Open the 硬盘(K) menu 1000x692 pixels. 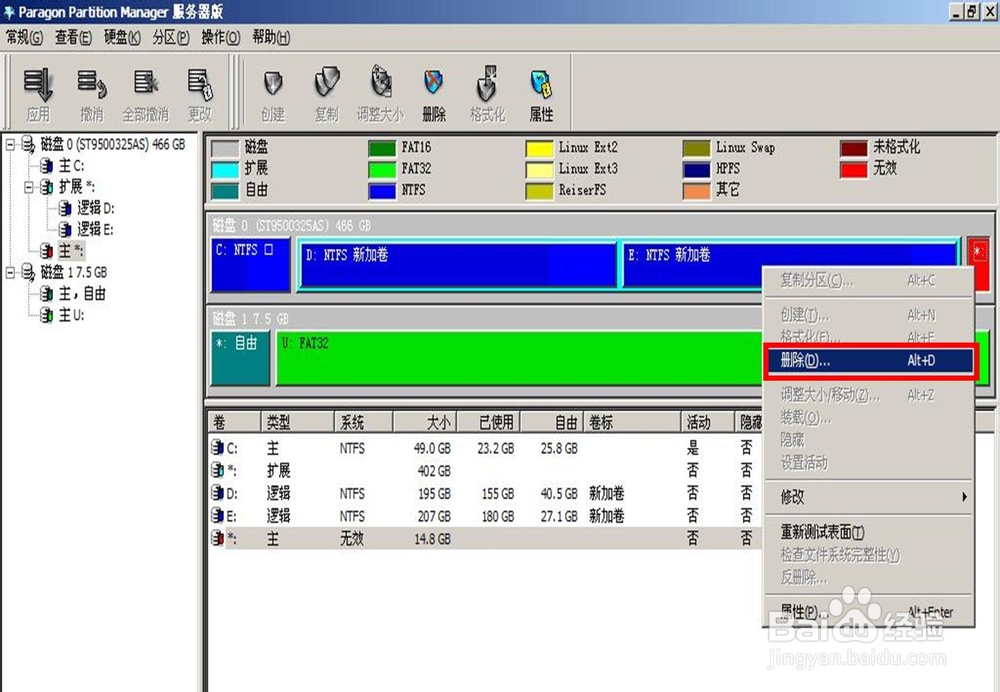(122, 38)
